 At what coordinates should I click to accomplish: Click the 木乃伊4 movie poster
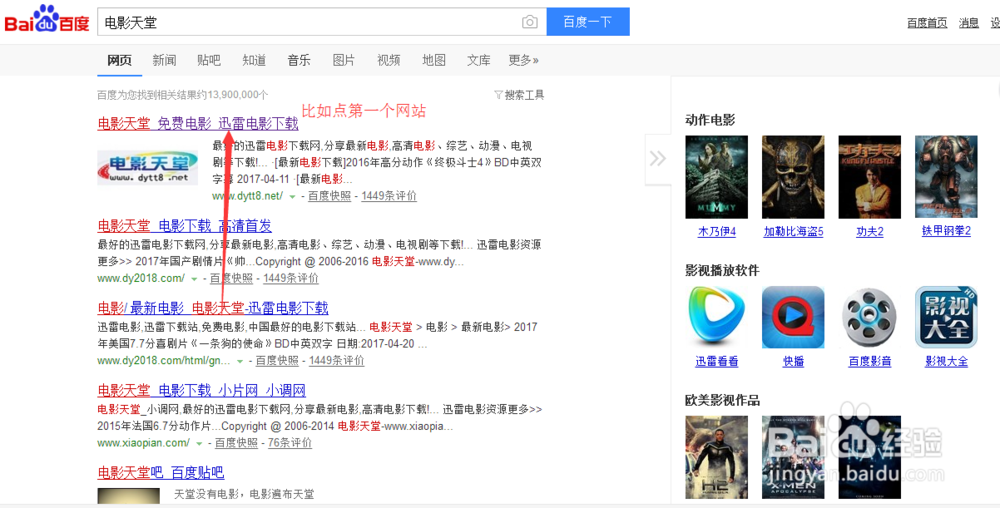tap(716, 177)
